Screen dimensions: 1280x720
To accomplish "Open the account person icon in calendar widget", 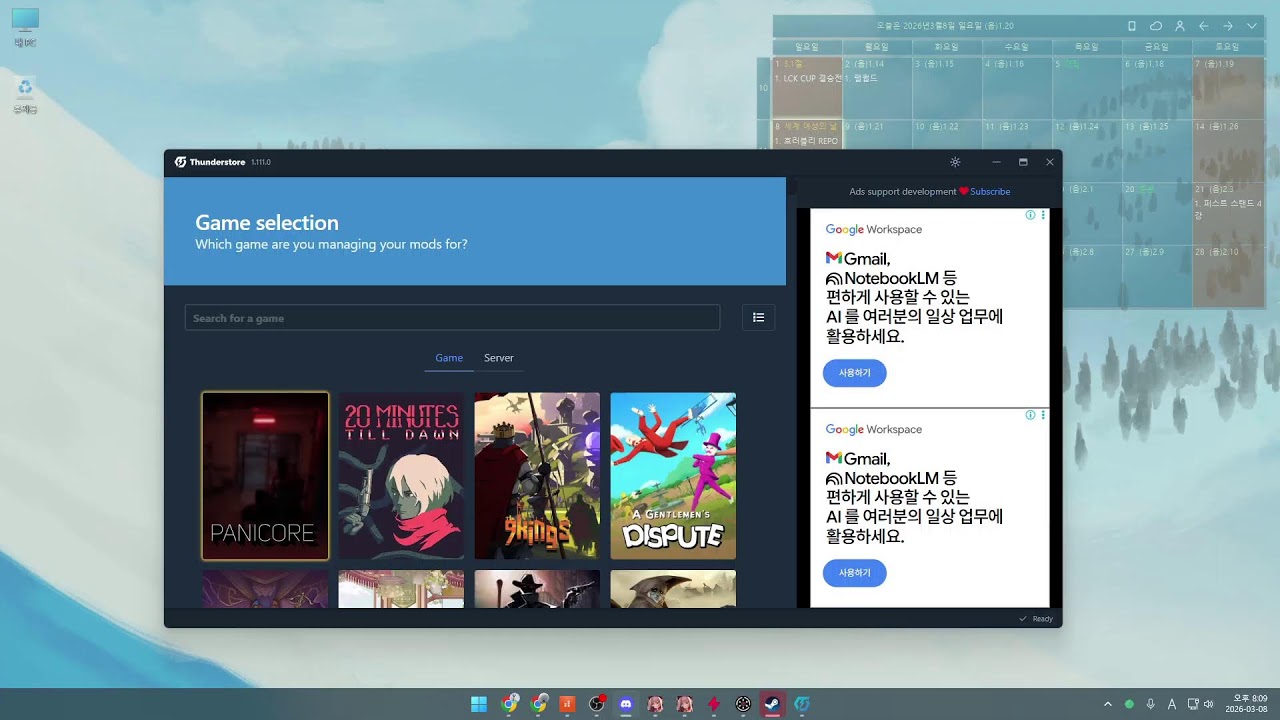I will tap(1180, 26).
